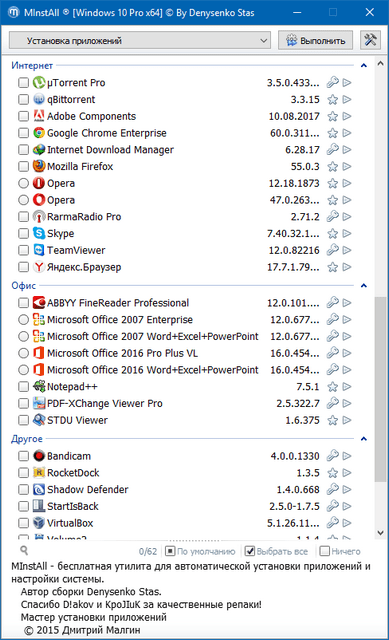Click the play arrow next to Mozilla Firefox

coord(347,167)
